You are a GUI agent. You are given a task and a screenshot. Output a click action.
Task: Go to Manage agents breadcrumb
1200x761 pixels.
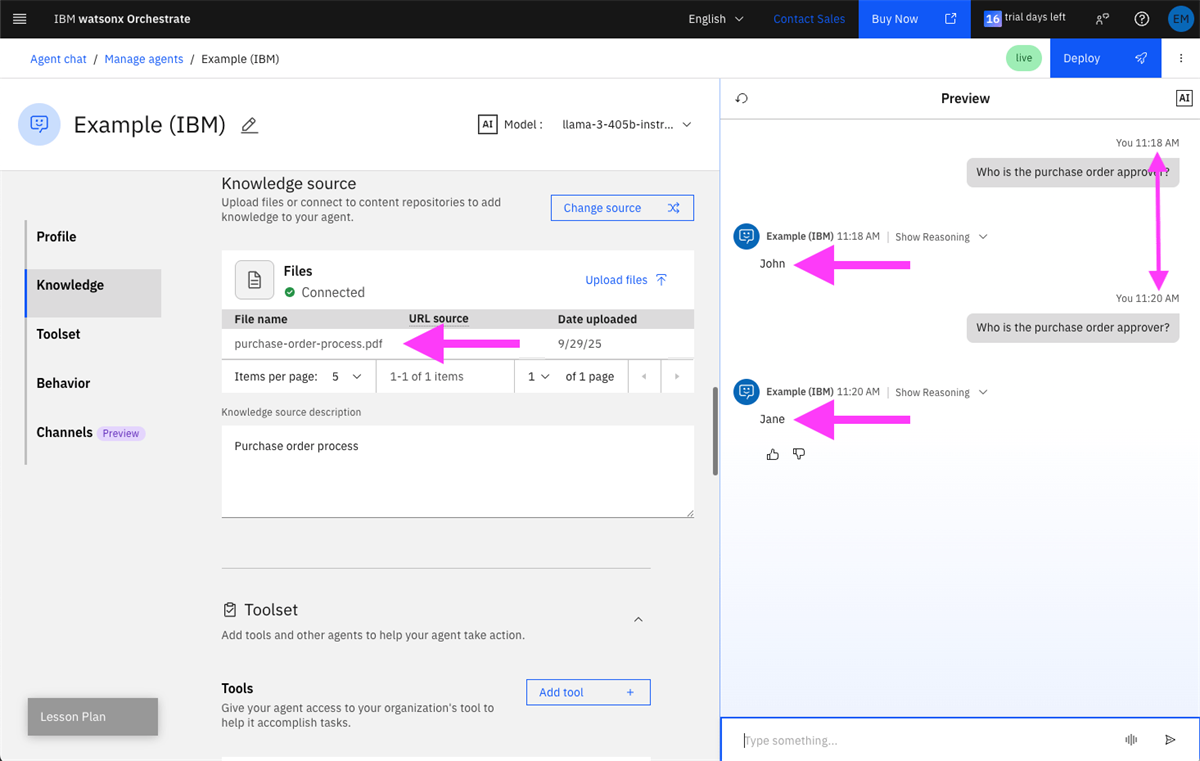click(x=144, y=59)
